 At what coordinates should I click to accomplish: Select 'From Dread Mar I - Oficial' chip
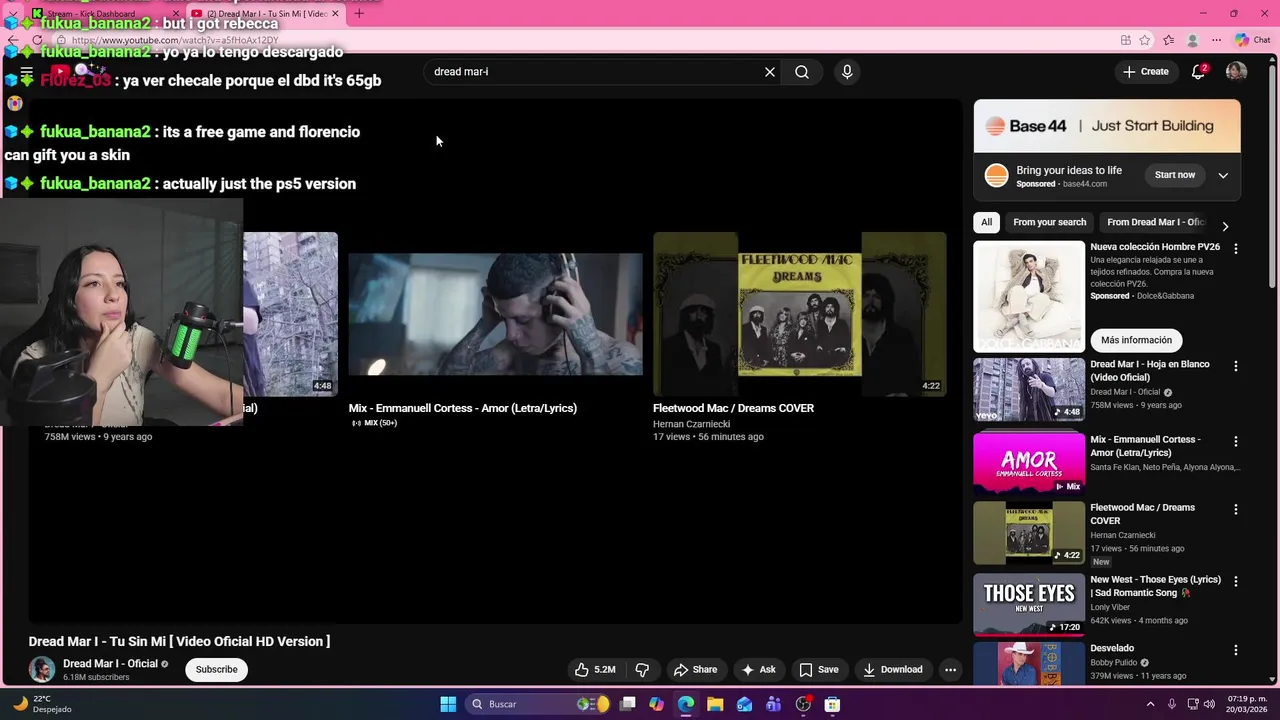1156,222
